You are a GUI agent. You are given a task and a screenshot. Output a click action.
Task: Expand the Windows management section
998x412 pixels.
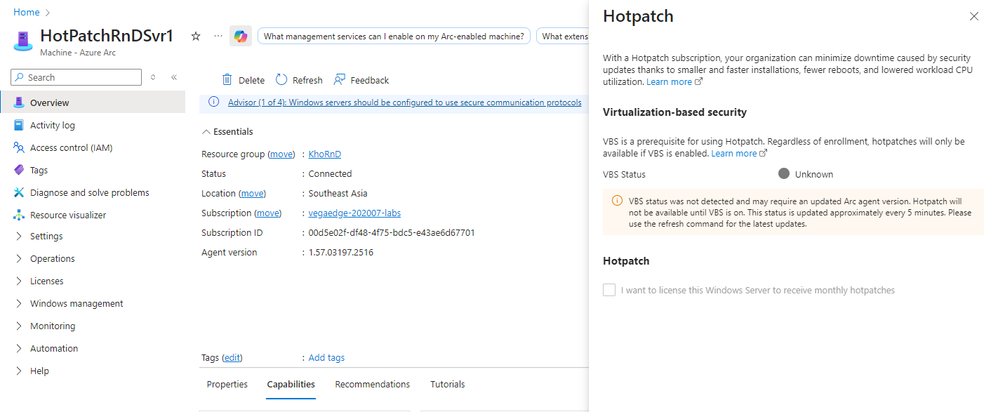19,304
